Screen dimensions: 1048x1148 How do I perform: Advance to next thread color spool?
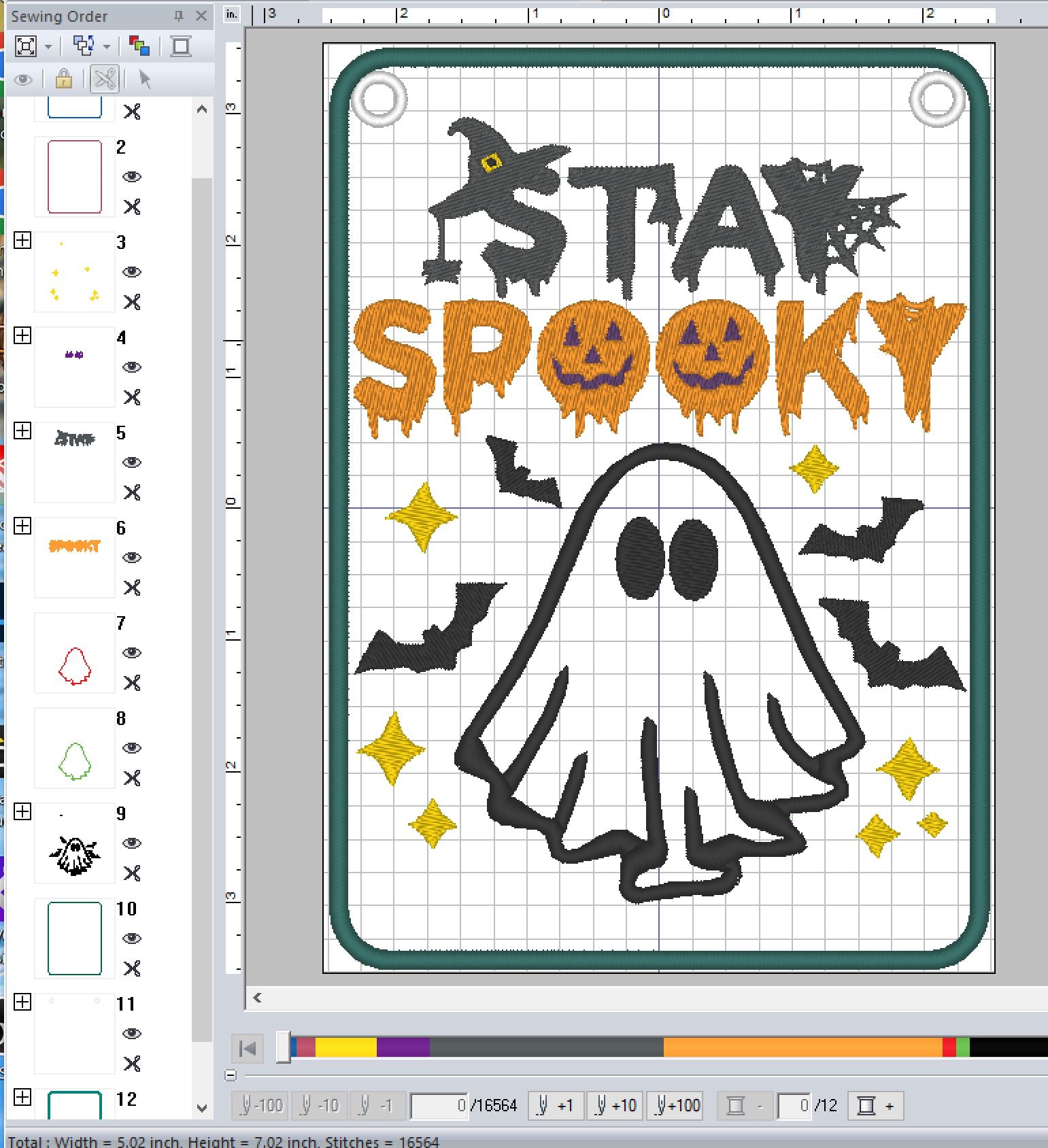pyautogui.click(x=875, y=1106)
